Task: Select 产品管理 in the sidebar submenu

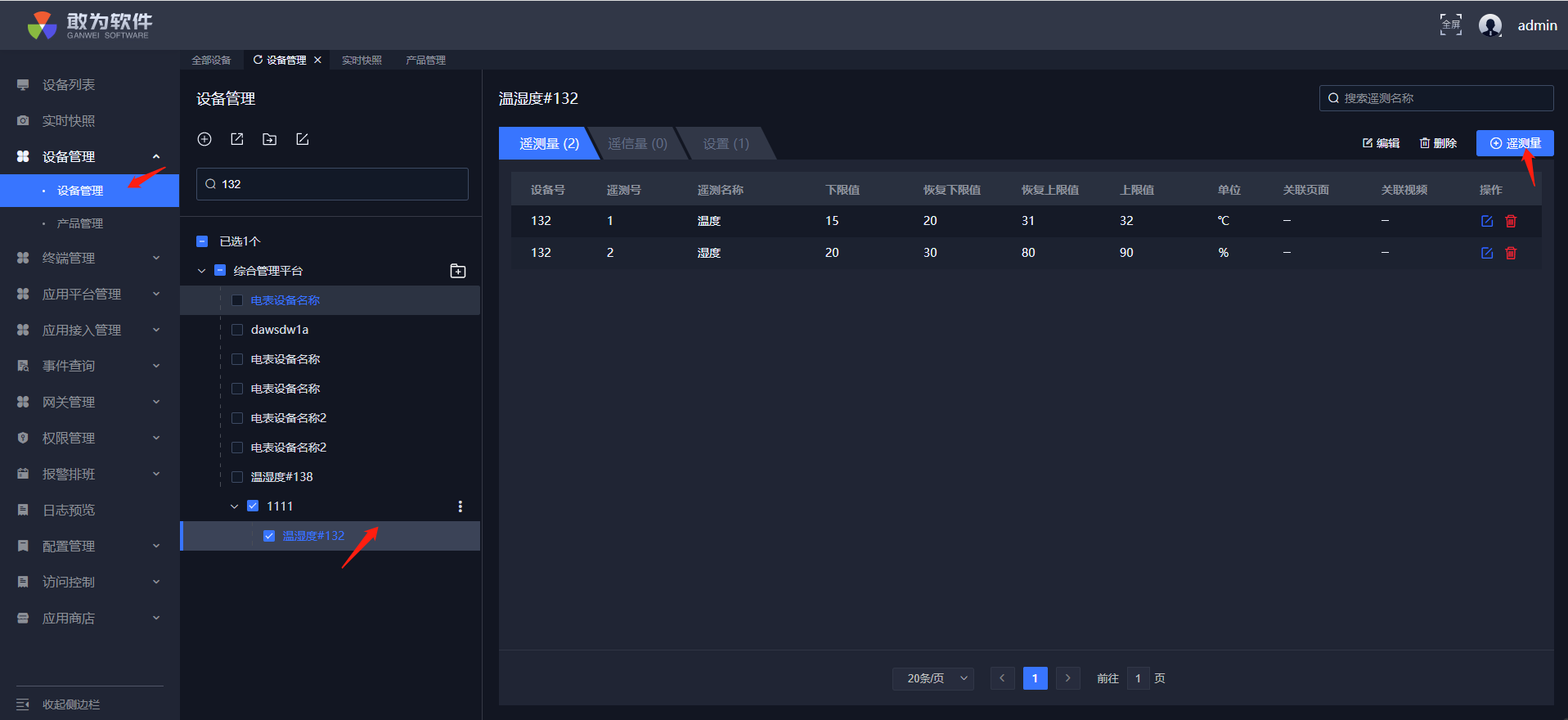Action: pos(79,223)
